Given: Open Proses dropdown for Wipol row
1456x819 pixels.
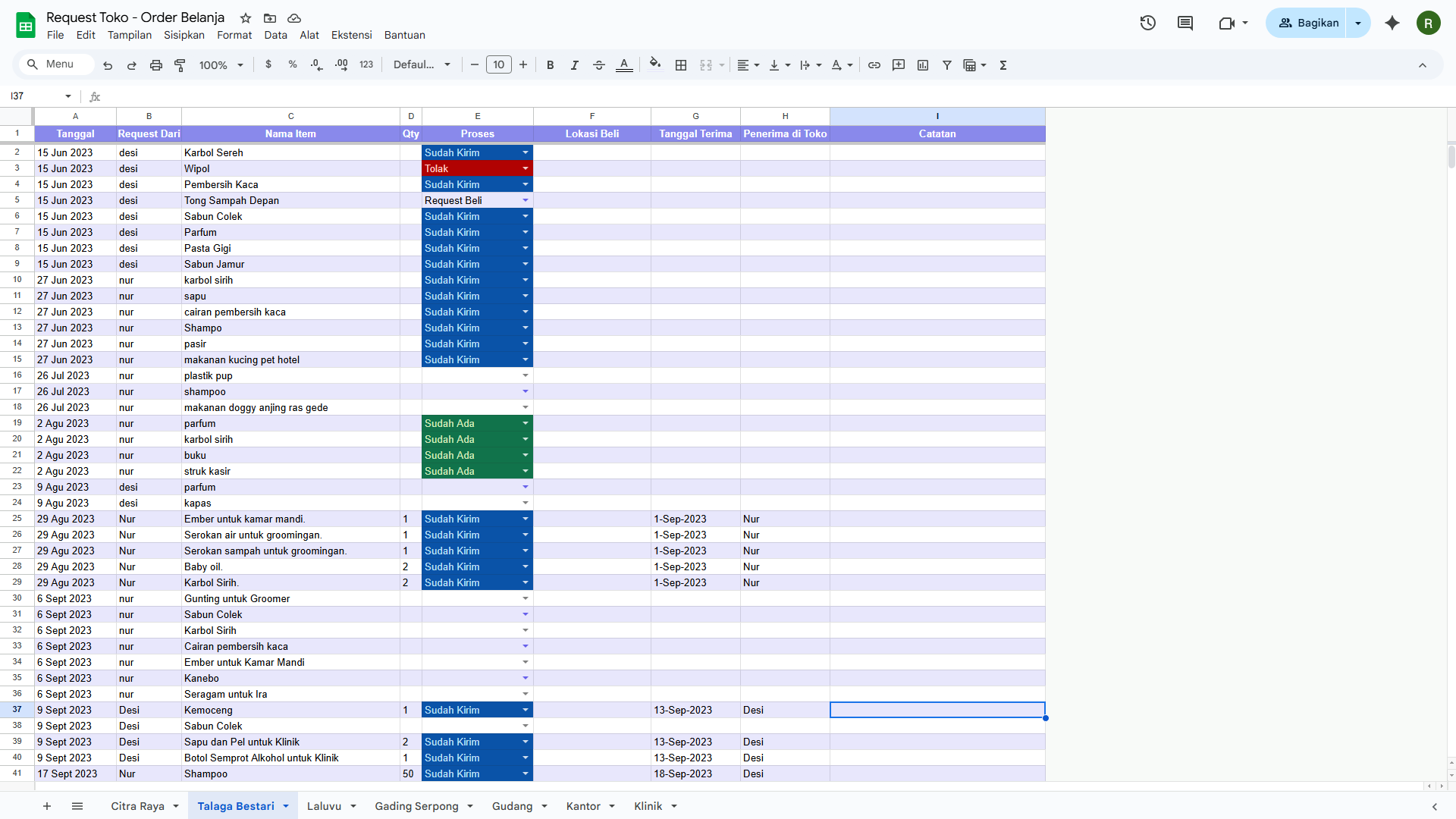Looking at the screenshot, I should (525, 168).
